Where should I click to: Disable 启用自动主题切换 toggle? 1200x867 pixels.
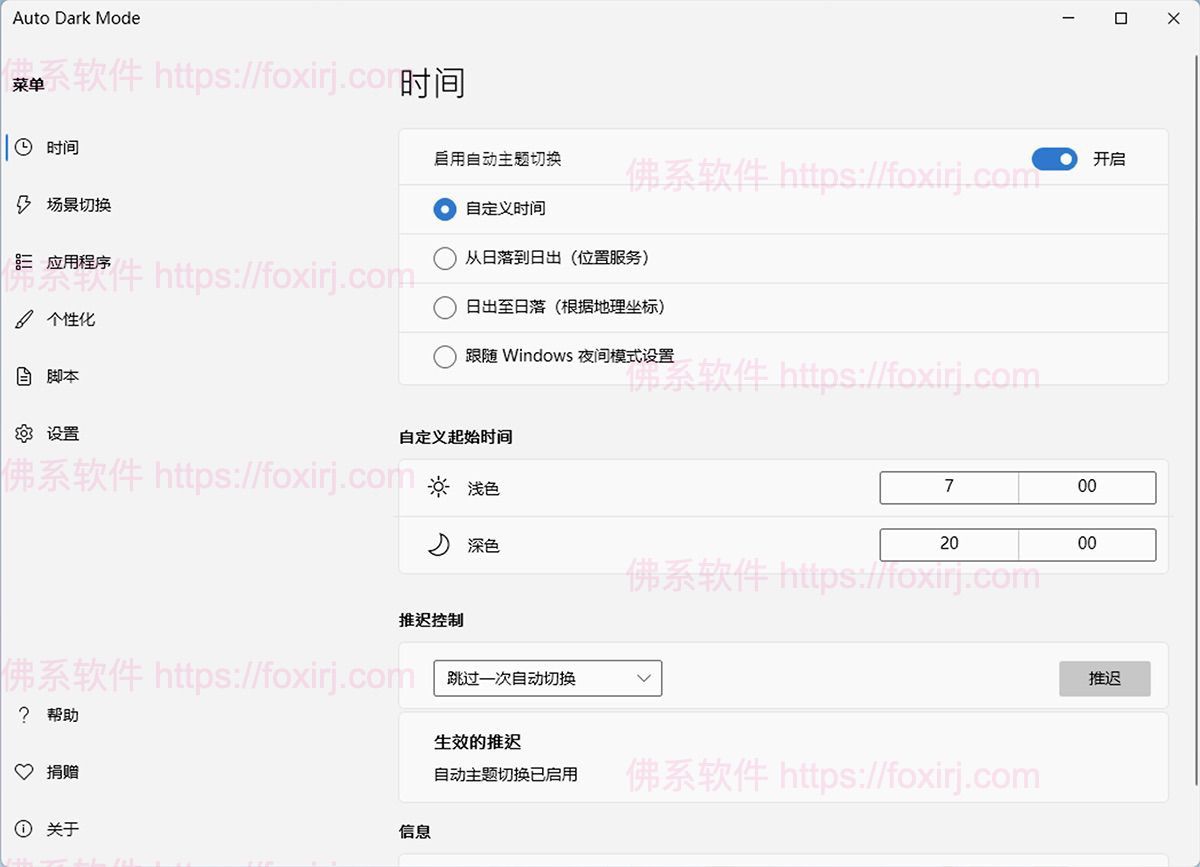click(1054, 159)
